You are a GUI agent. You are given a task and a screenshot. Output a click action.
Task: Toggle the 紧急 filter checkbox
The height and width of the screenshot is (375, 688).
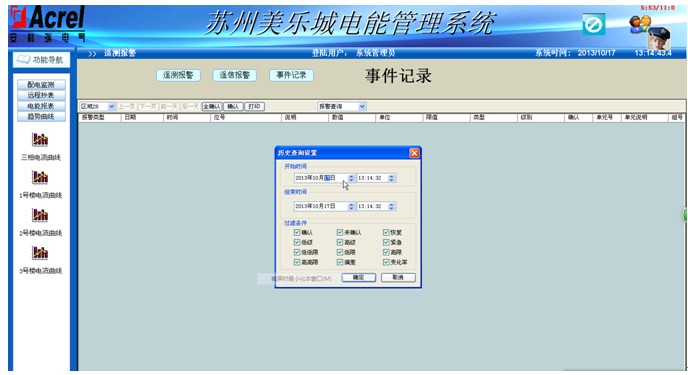pyautogui.click(x=386, y=242)
